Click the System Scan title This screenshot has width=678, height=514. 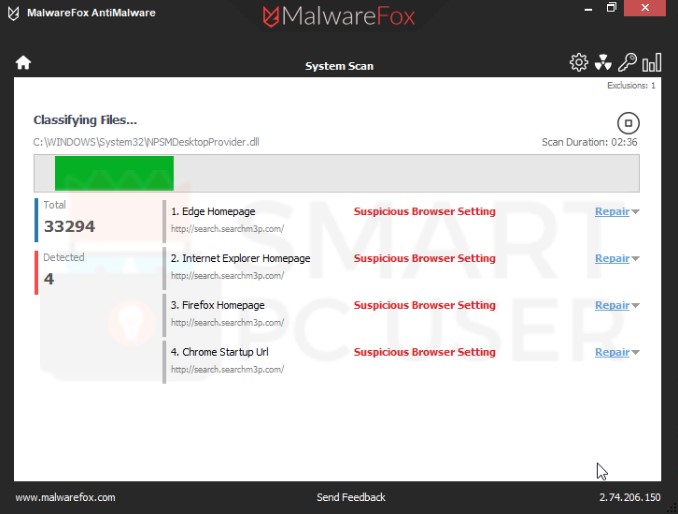[x=339, y=66]
